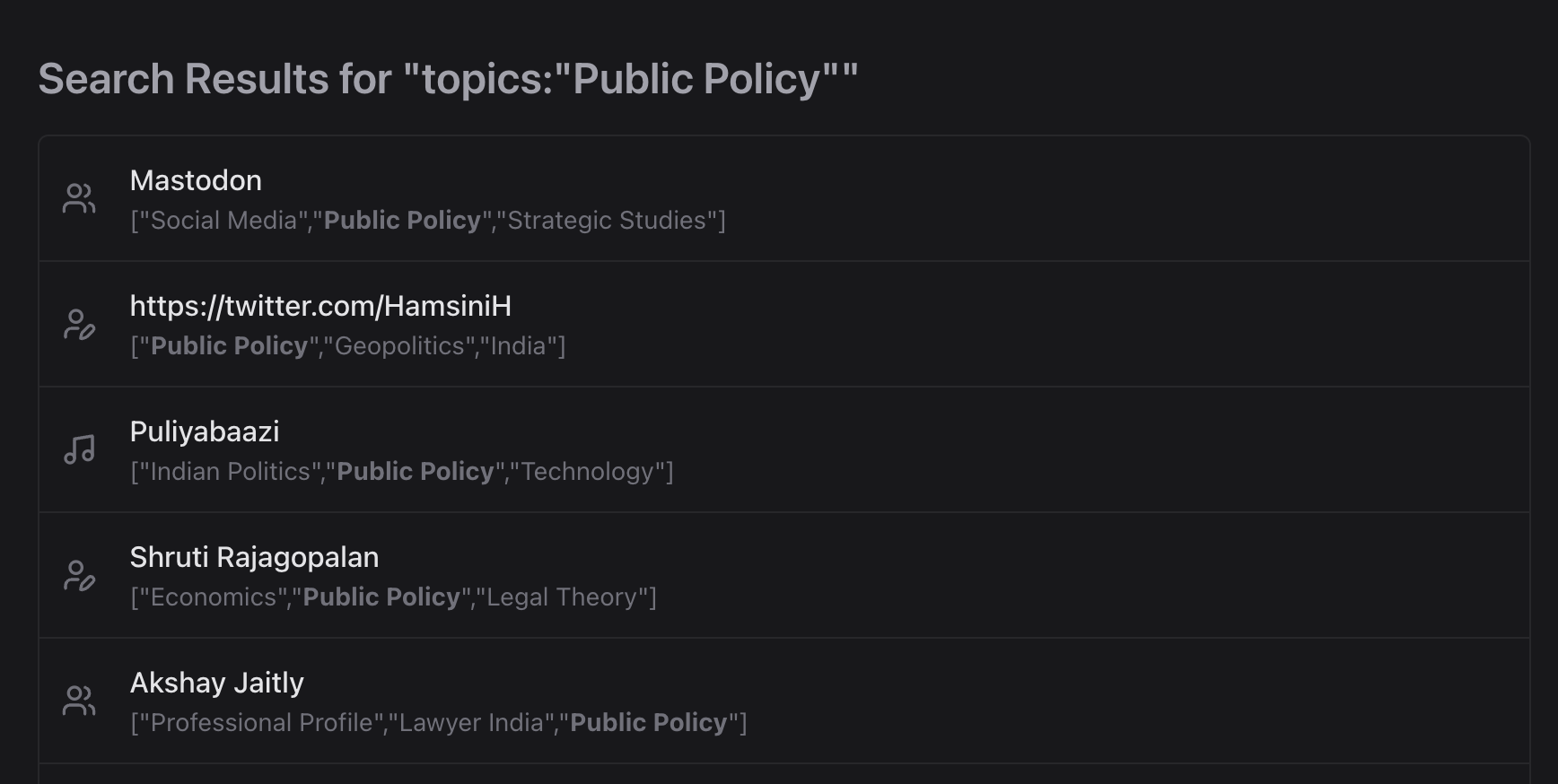Click the "Social Media" topic in the Mastodon row
1558x784 pixels.
click(x=223, y=221)
